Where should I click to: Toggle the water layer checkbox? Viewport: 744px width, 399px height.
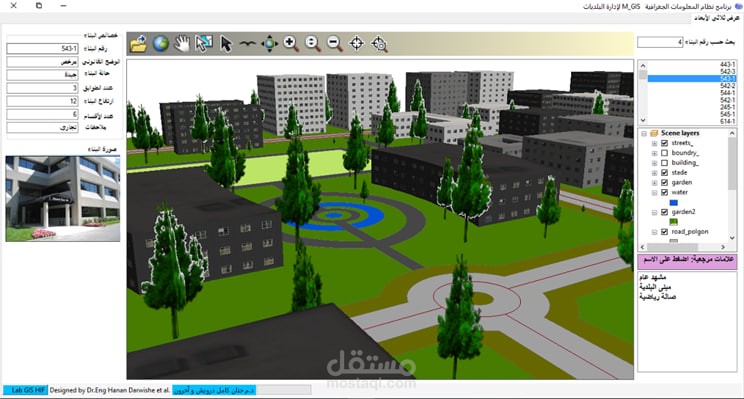pos(664,193)
